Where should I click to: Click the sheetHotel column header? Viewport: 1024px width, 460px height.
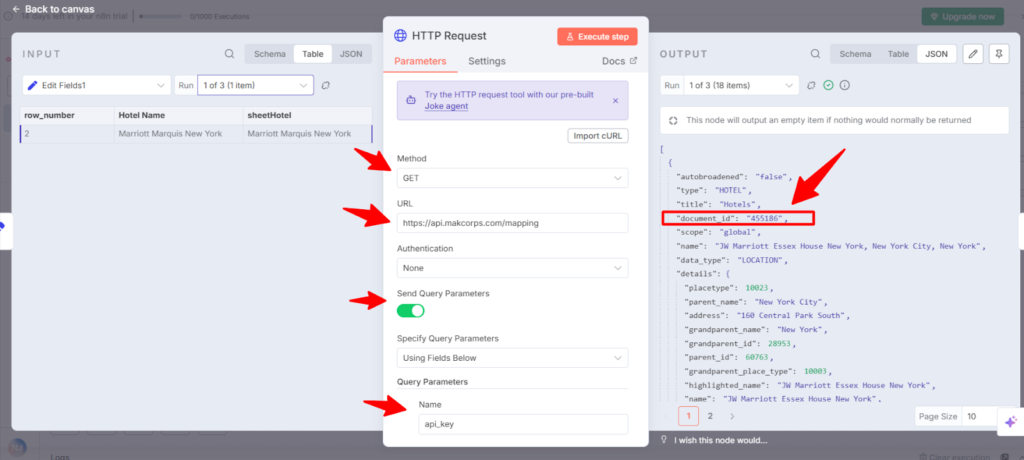(x=307, y=116)
